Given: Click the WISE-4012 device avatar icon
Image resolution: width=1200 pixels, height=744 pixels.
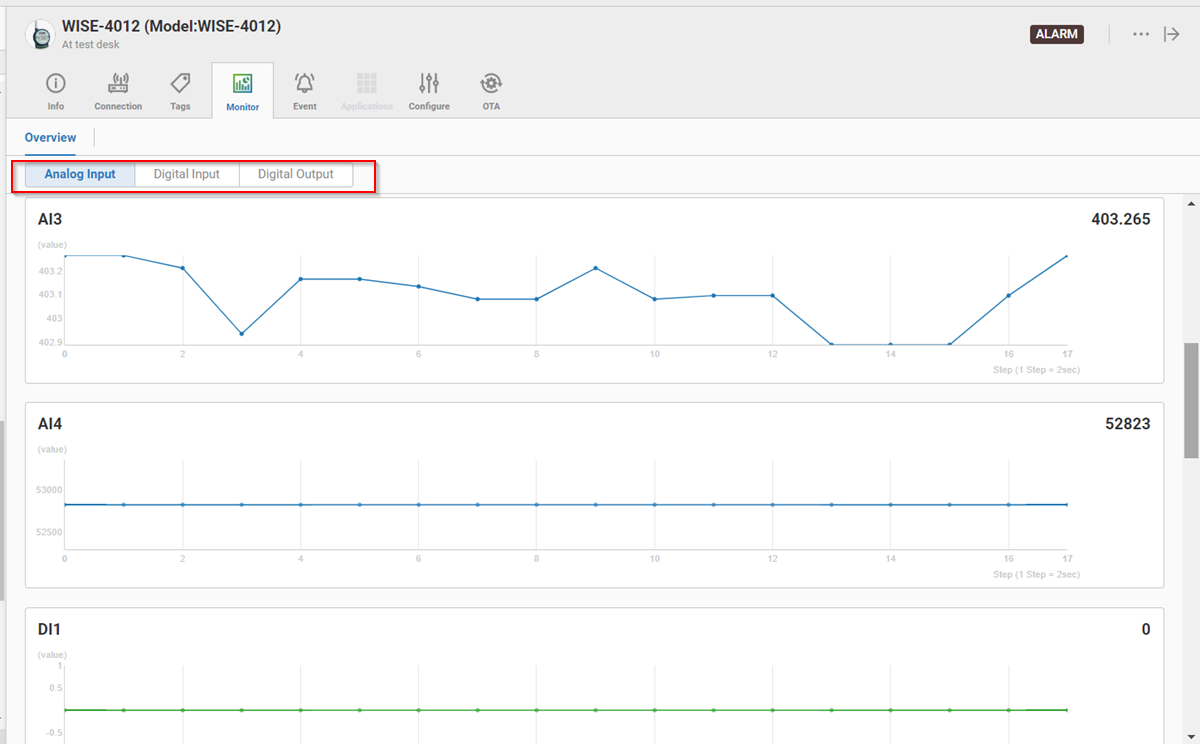Looking at the screenshot, I should [39, 35].
